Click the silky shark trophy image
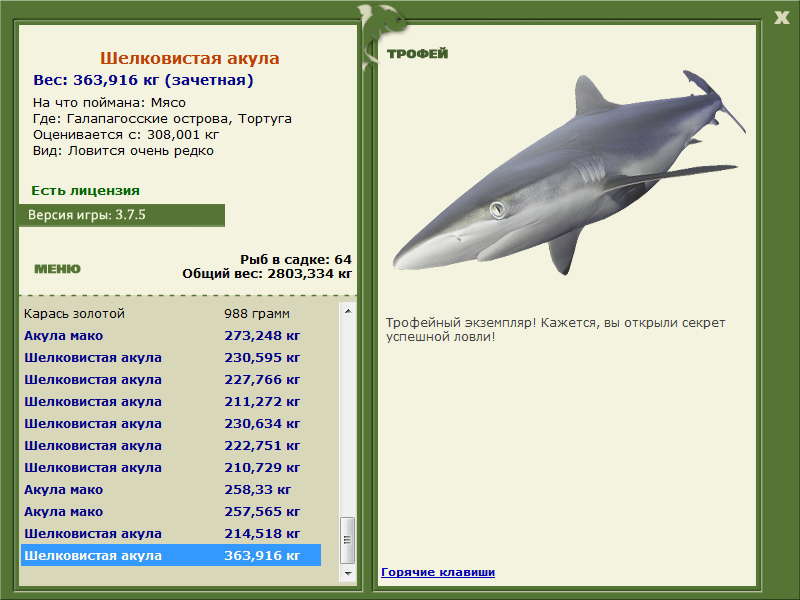 tap(569, 172)
